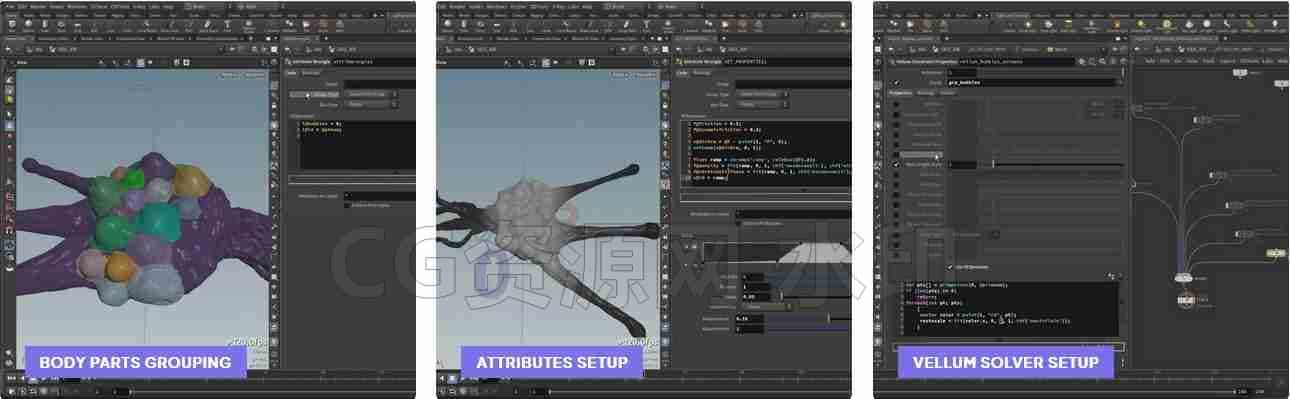Open the Output tab in Vellum Constraints panel

coord(946,92)
